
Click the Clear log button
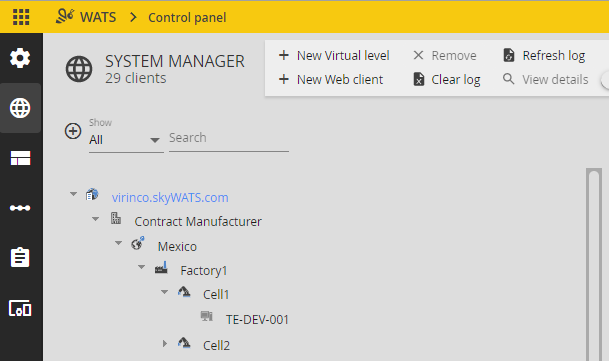click(447, 80)
